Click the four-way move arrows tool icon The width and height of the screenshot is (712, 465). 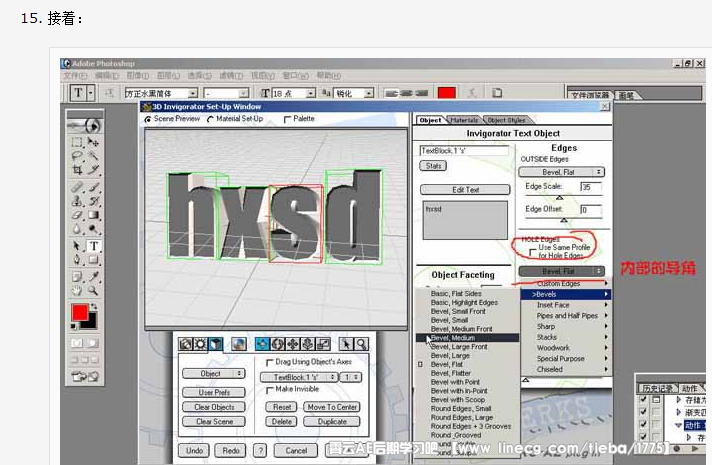293,344
